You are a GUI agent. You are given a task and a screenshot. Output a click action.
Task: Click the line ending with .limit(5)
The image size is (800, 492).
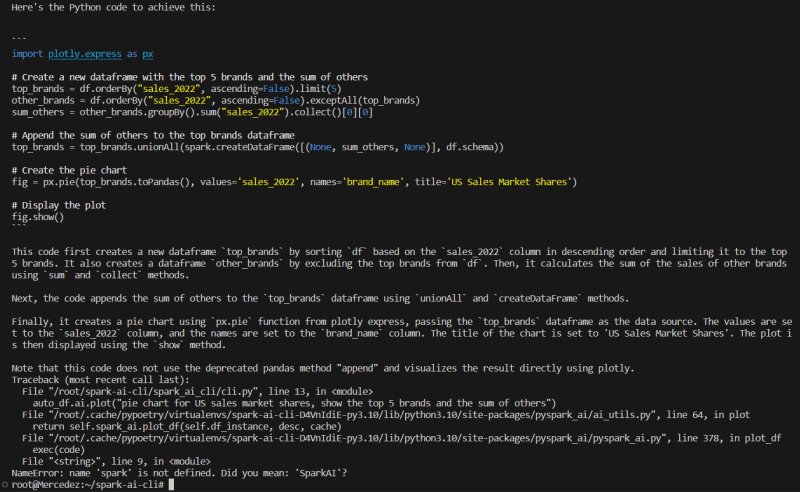tap(177, 89)
